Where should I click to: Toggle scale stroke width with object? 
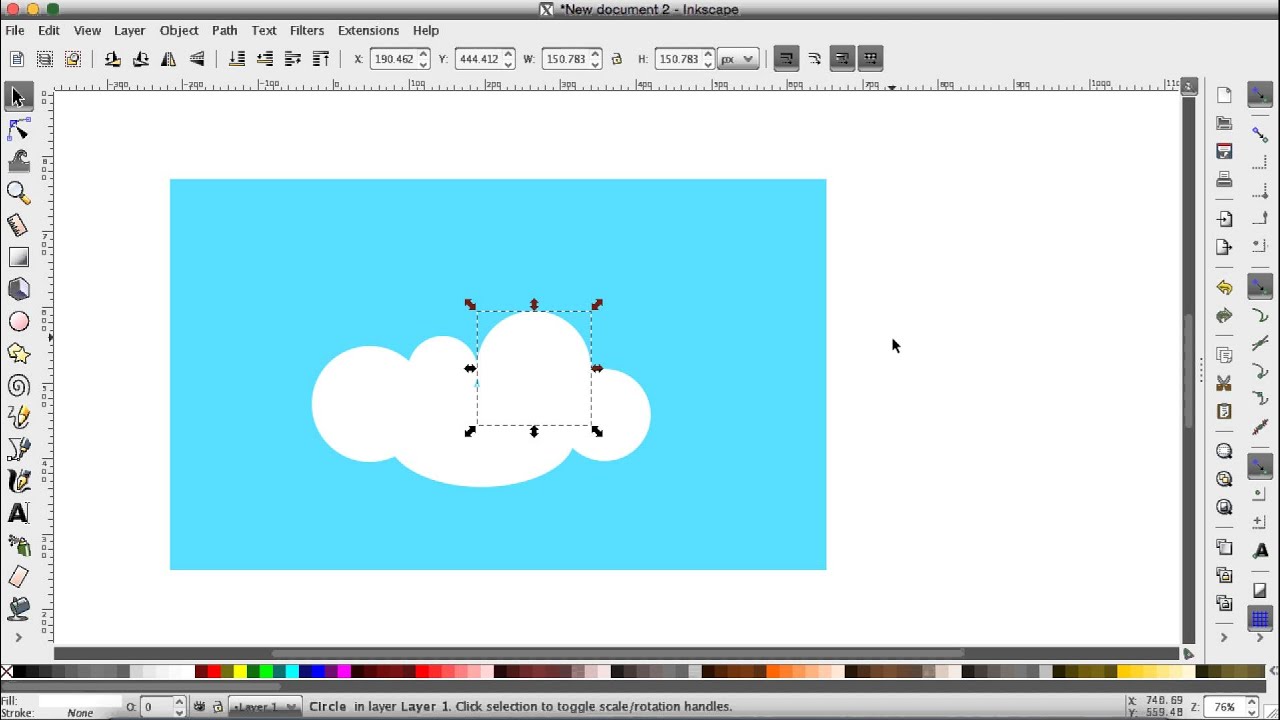(786, 59)
